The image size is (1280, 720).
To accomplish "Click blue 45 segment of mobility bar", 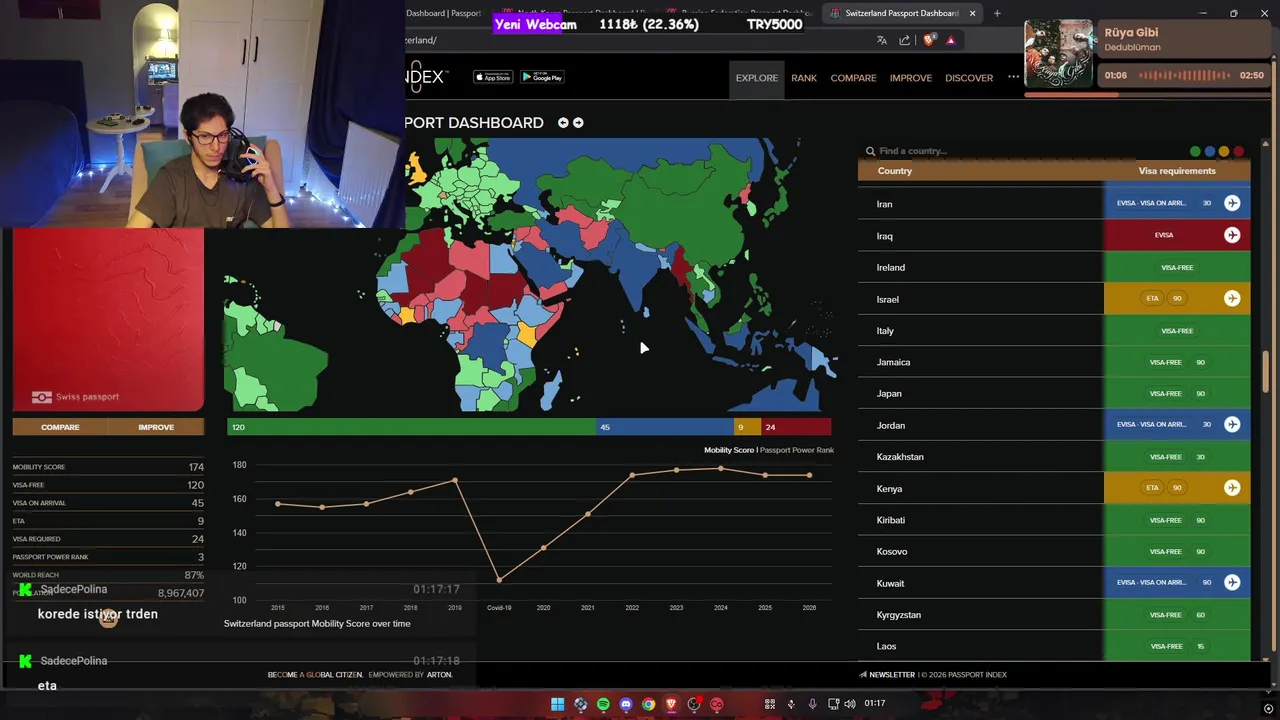I will pos(665,427).
